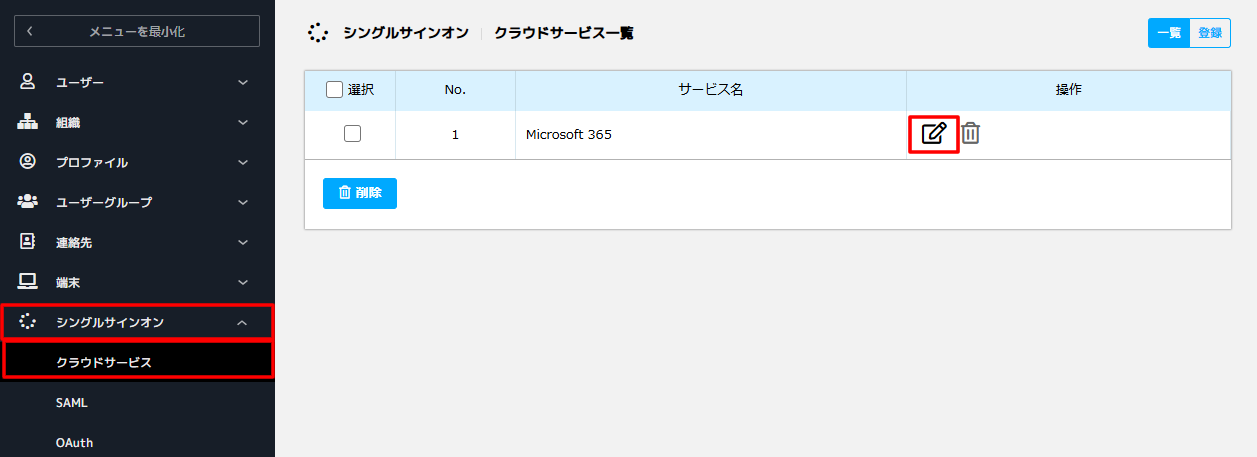Select the 組織 menu label
Image resolution: width=1257 pixels, height=457 pixels.
coord(68,122)
